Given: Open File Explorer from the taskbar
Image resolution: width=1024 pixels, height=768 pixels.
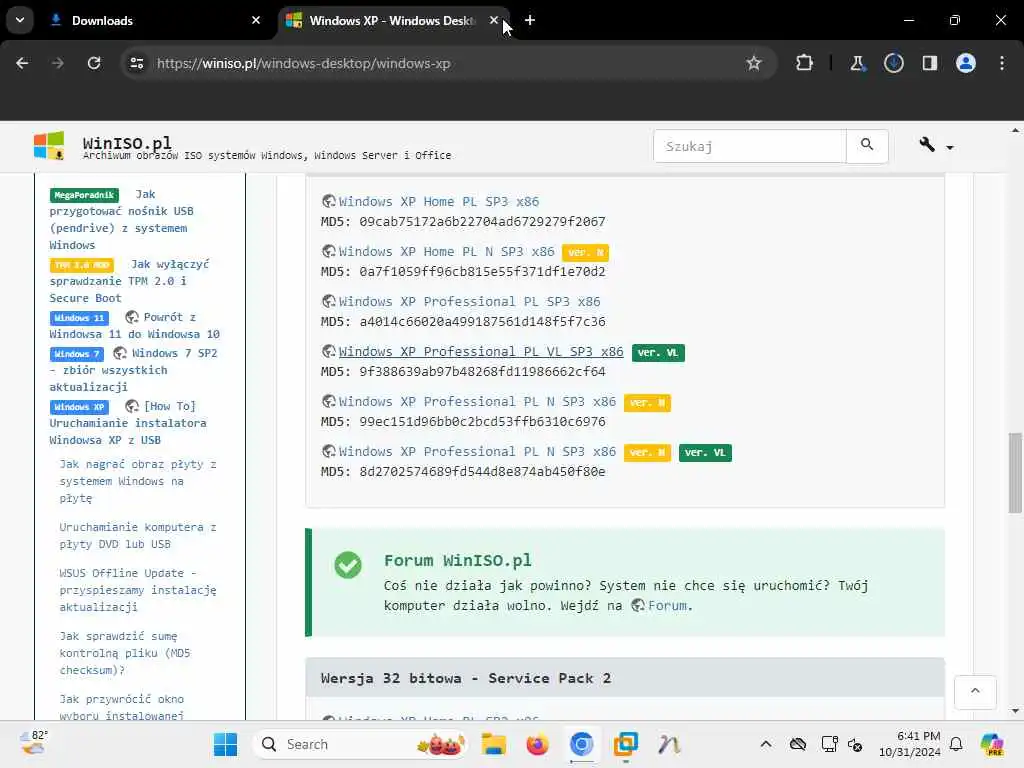Looking at the screenshot, I should point(494,744).
